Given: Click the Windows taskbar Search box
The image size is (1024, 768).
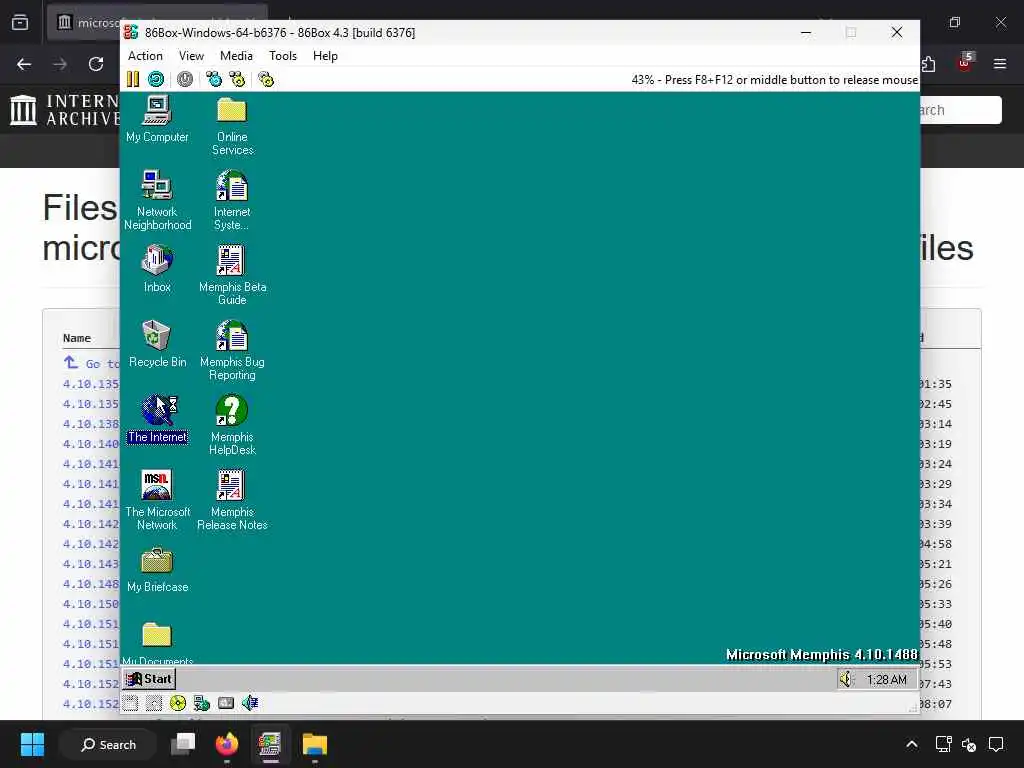Looking at the screenshot, I should [108, 744].
